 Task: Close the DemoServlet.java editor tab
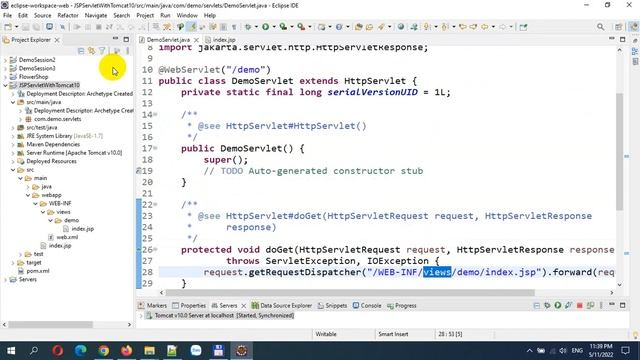point(196,40)
